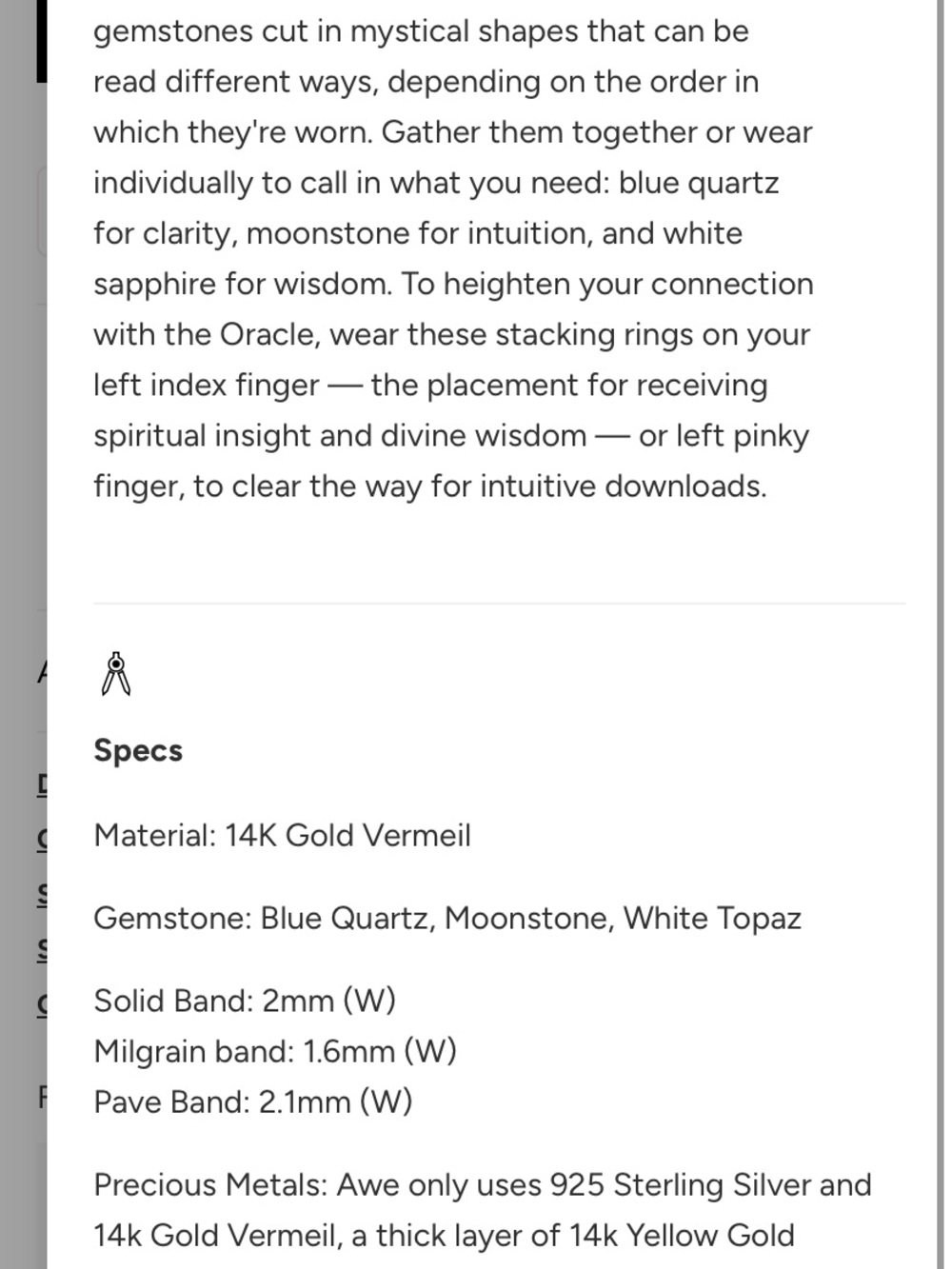Click the dimmed overlay beside the panel
This screenshot has width=952, height=1269.
[x=23, y=476]
